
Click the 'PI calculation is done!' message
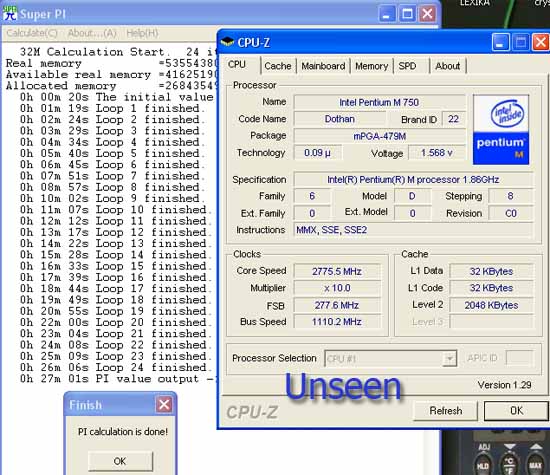click(x=123, y=431)
